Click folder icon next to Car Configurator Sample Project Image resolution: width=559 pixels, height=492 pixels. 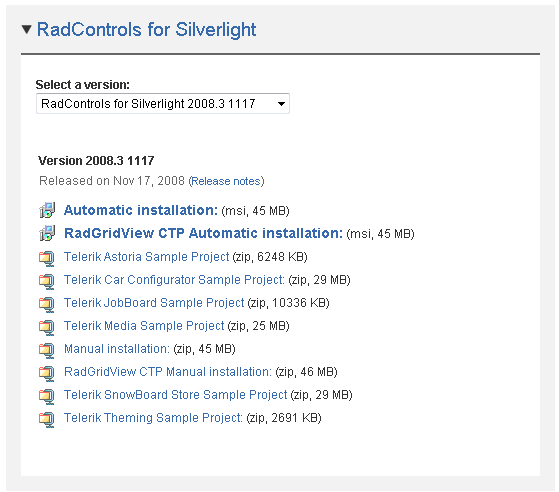47,281
